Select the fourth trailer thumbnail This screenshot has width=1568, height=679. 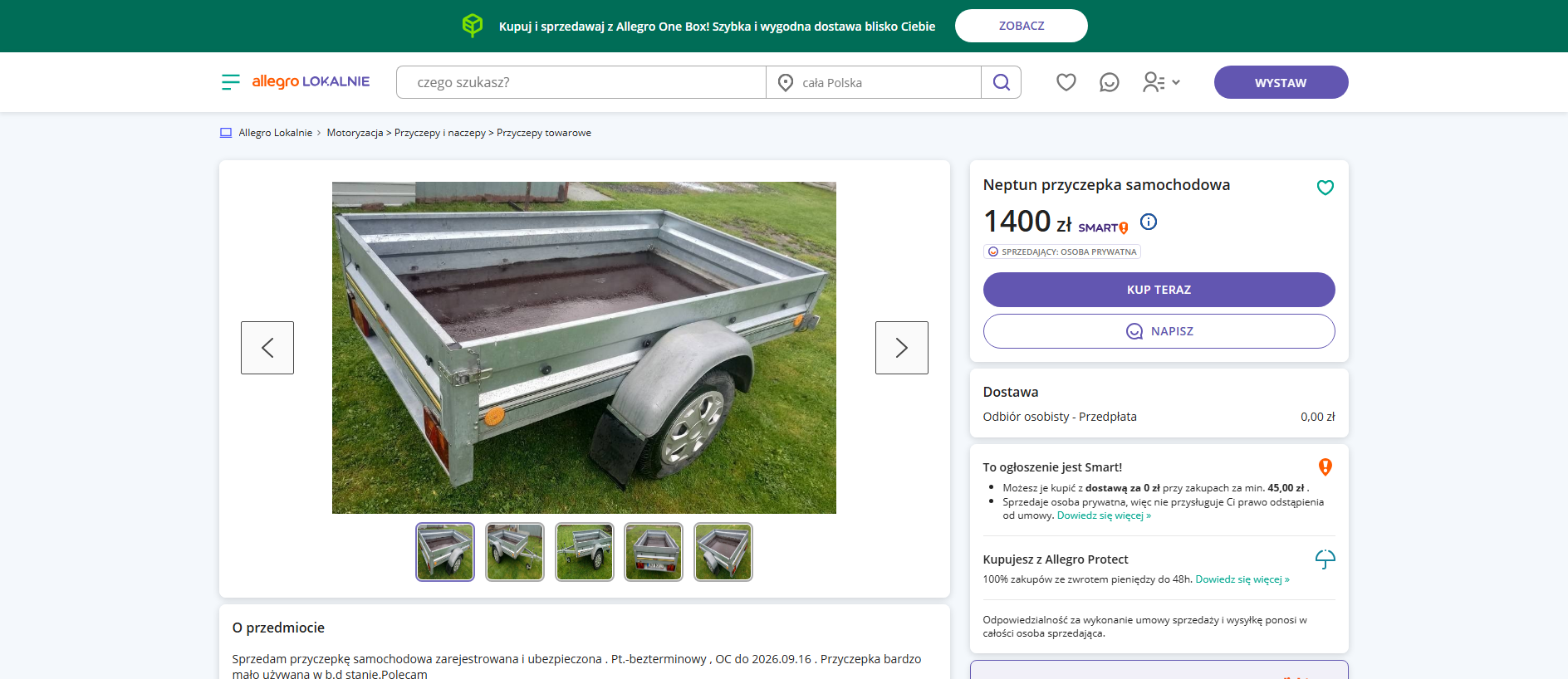point(654,552)
